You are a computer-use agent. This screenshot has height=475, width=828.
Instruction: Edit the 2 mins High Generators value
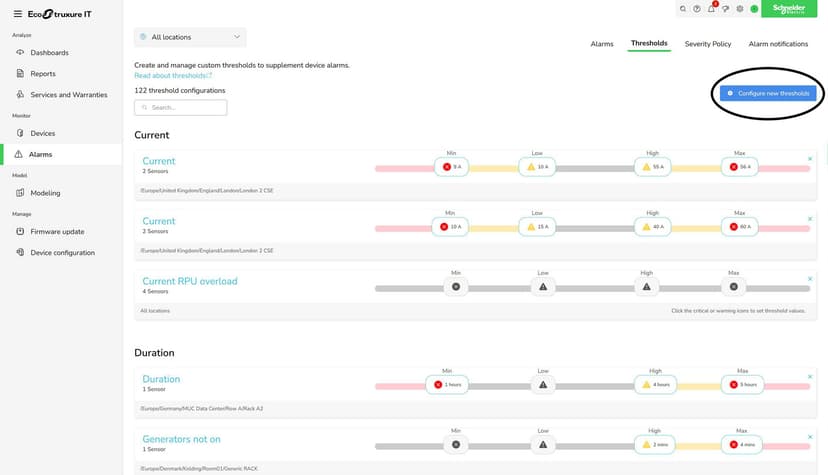coord(654,445)
